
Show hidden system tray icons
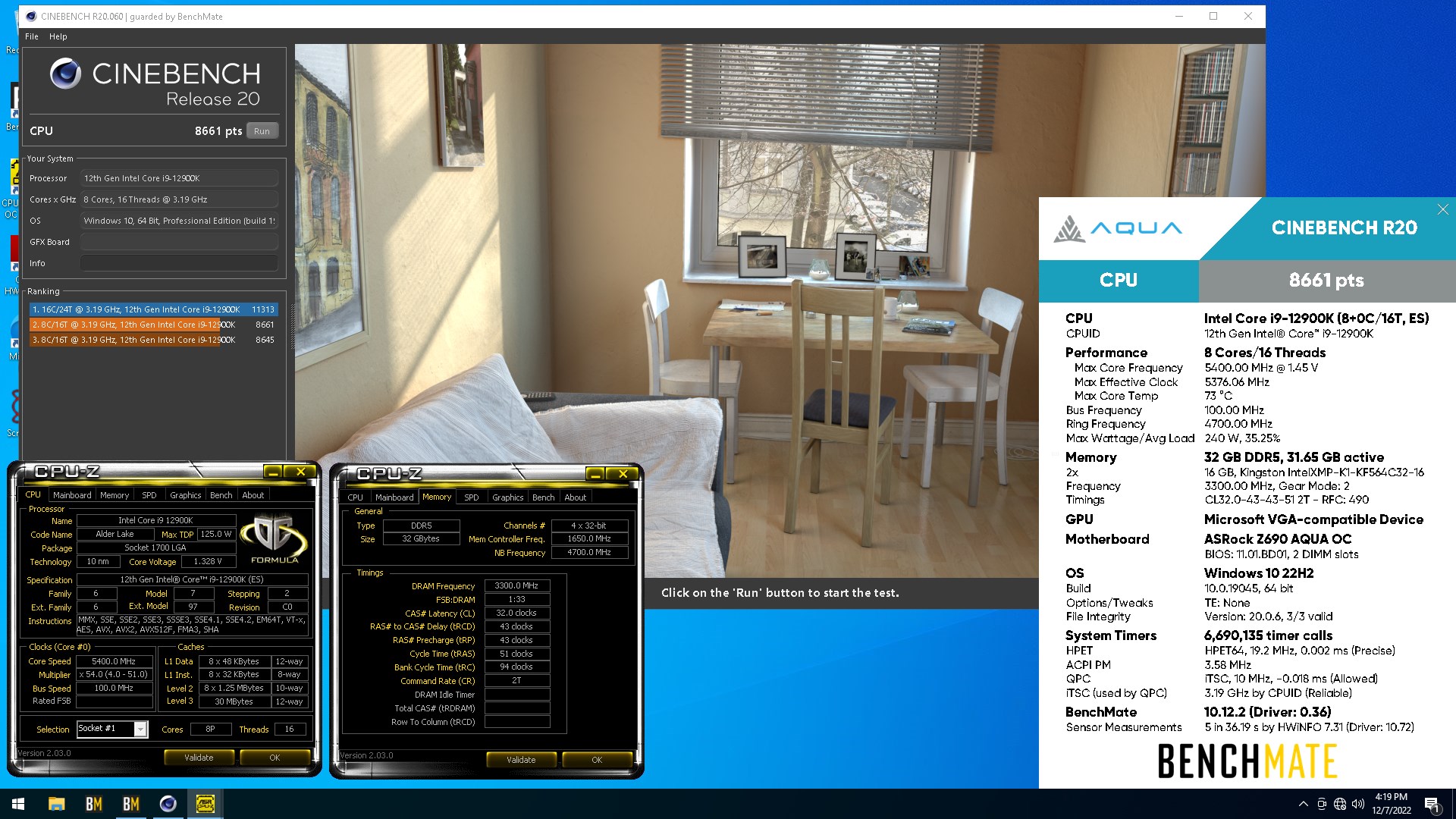pos(1303,804)
